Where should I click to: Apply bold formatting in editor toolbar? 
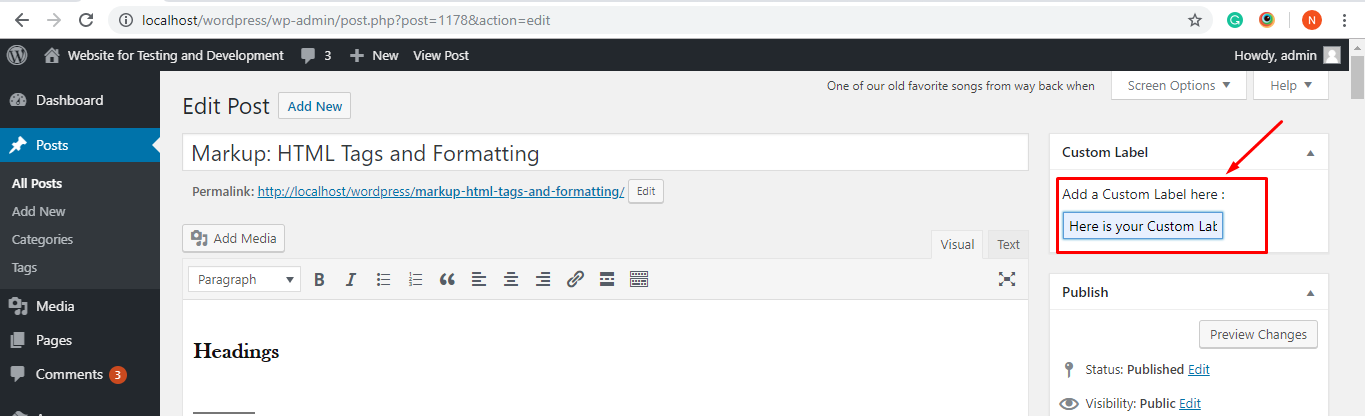tap(319, 280)
